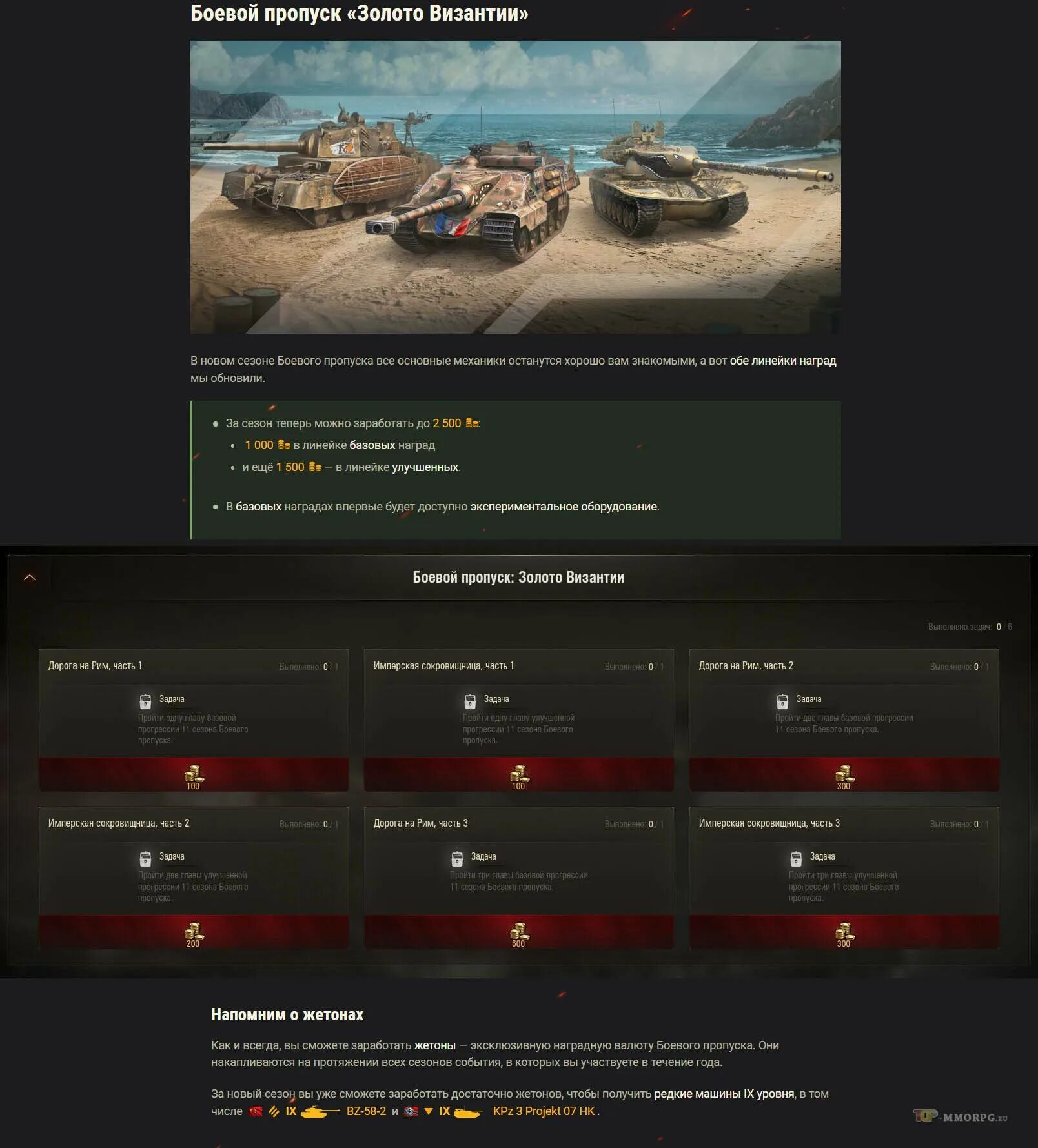The width and height of the screenshot is (1038, 1148).
Task: Click the tank icon next to BZ-58-2
Action: click(x=320, y=1111)
